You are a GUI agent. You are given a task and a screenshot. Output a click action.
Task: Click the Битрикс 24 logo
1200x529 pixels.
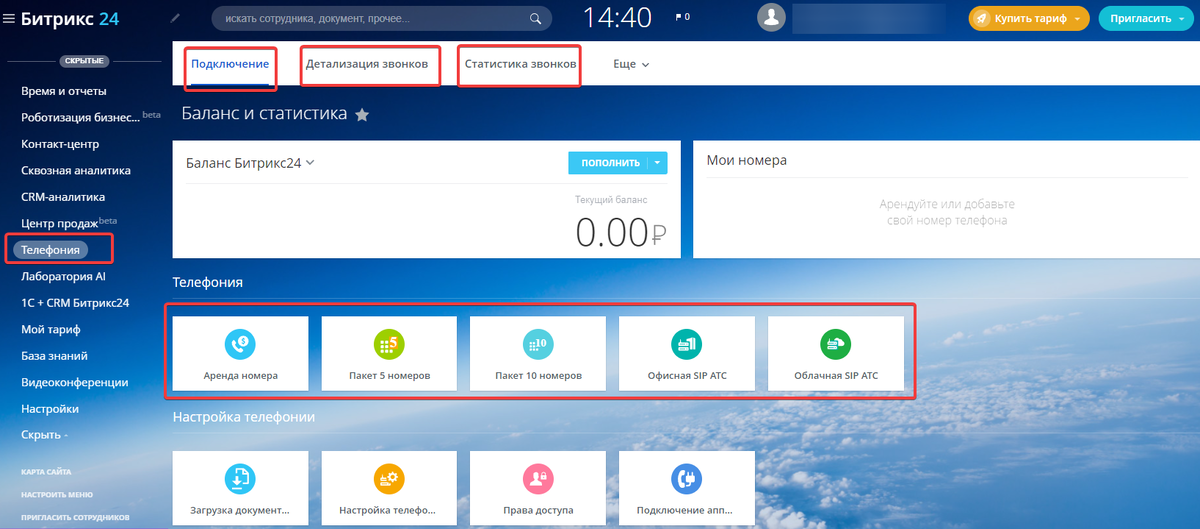pos(70,17)
